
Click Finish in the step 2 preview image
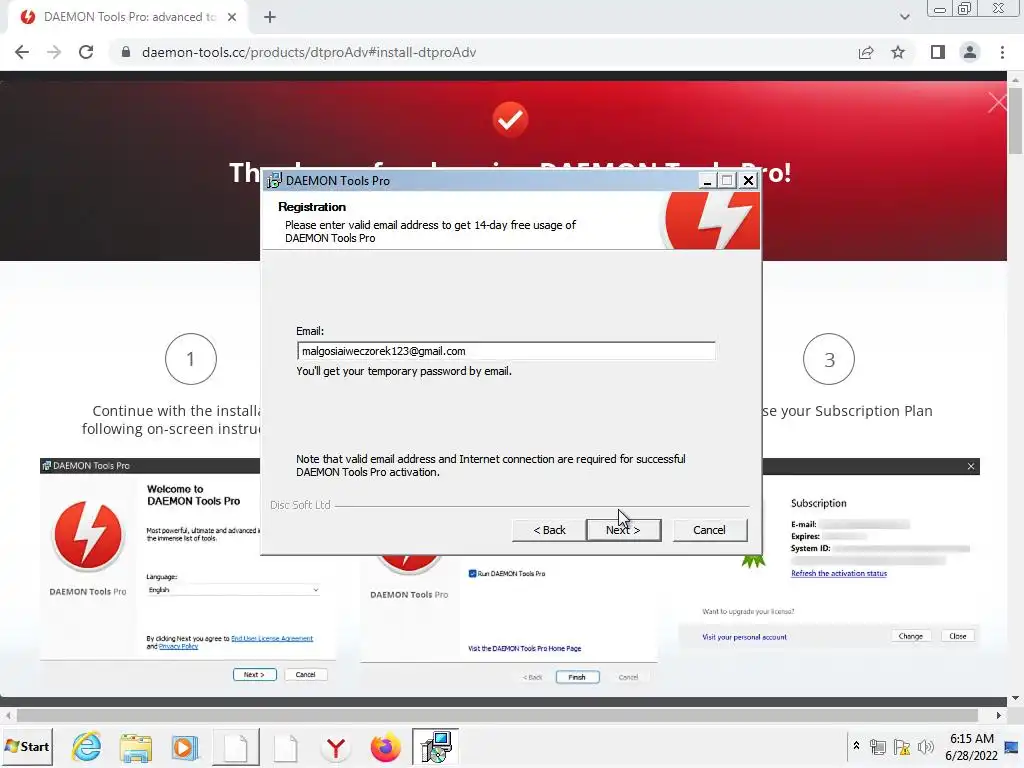(x=577, y=677)
